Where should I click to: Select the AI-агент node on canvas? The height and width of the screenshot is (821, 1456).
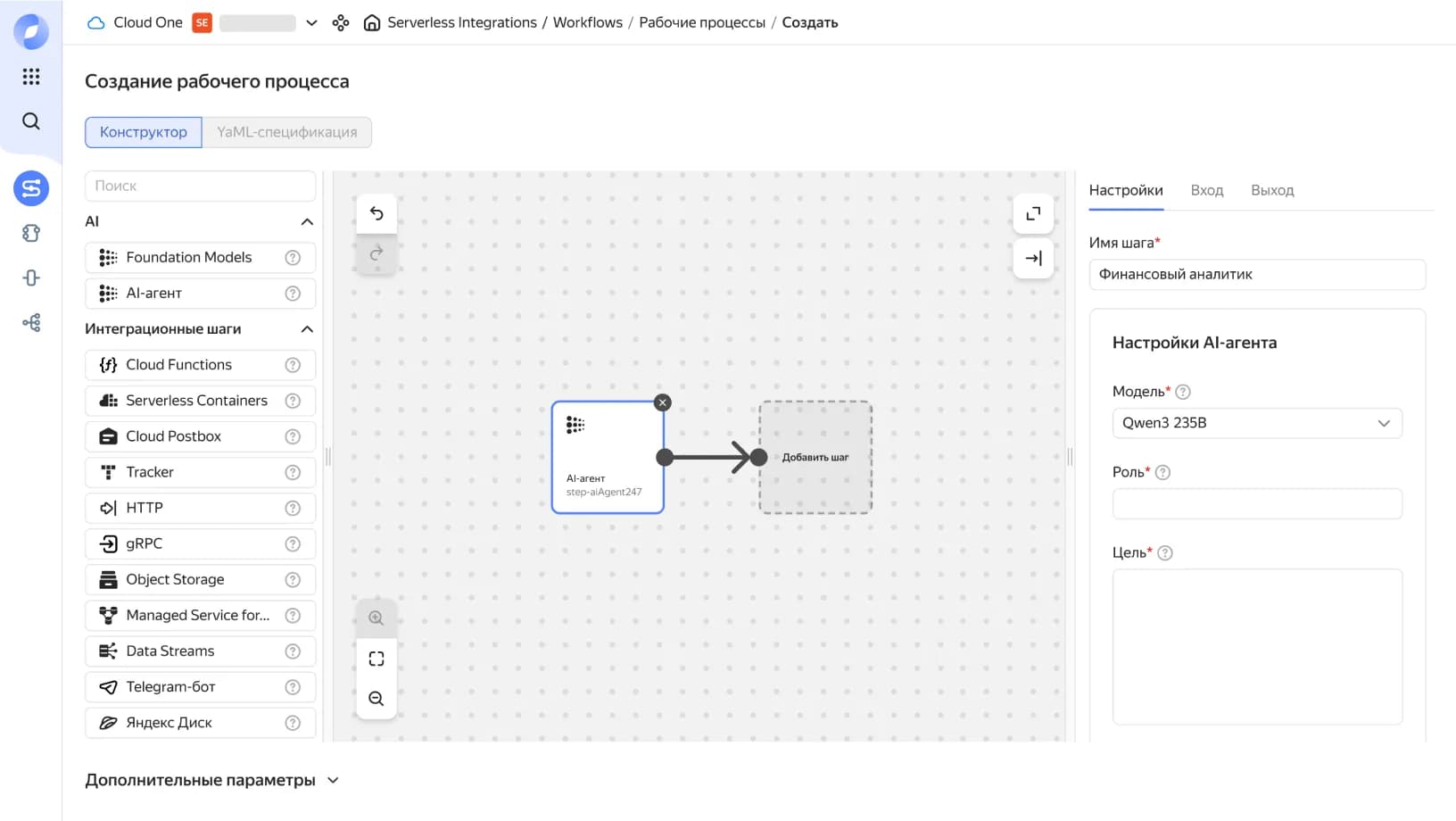[608, 457]
